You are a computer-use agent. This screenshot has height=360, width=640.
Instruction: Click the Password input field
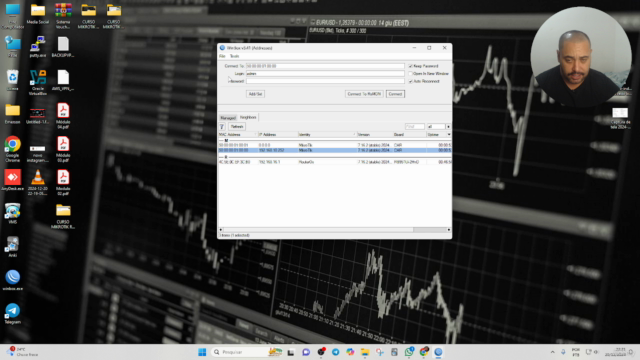[x=325, y=81]
